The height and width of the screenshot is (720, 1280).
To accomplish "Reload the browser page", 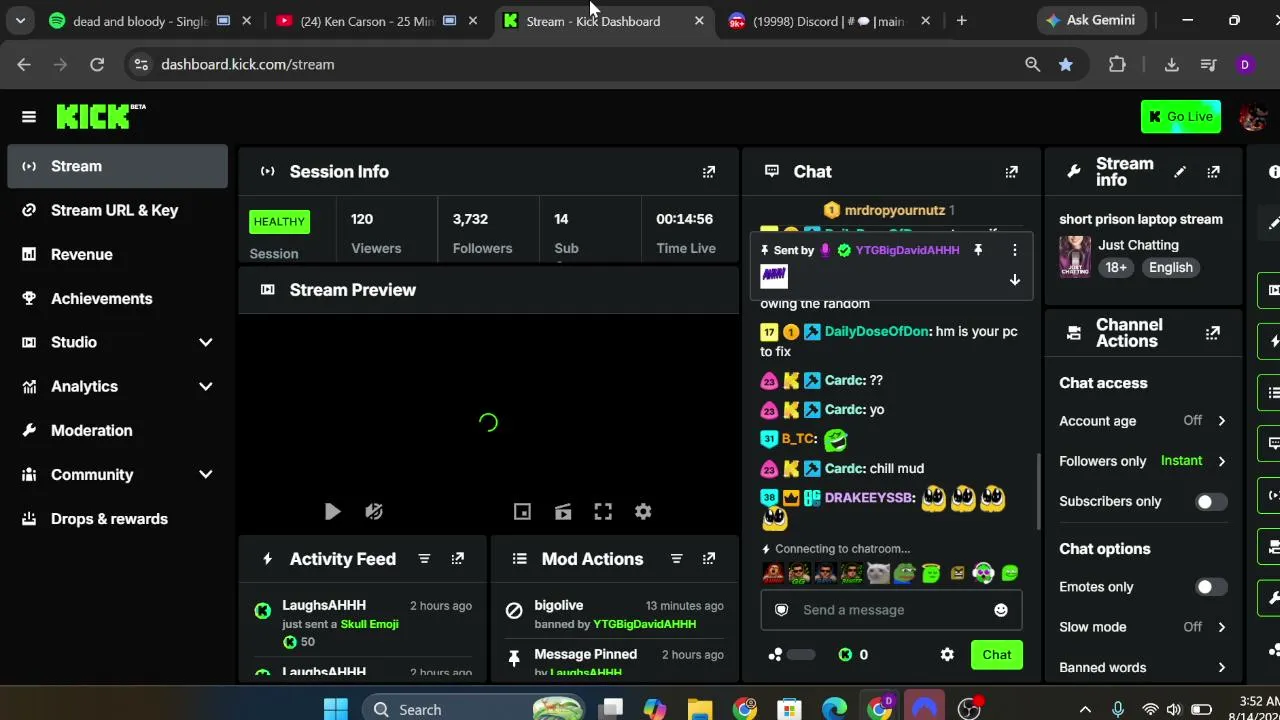I will [97, 64].
